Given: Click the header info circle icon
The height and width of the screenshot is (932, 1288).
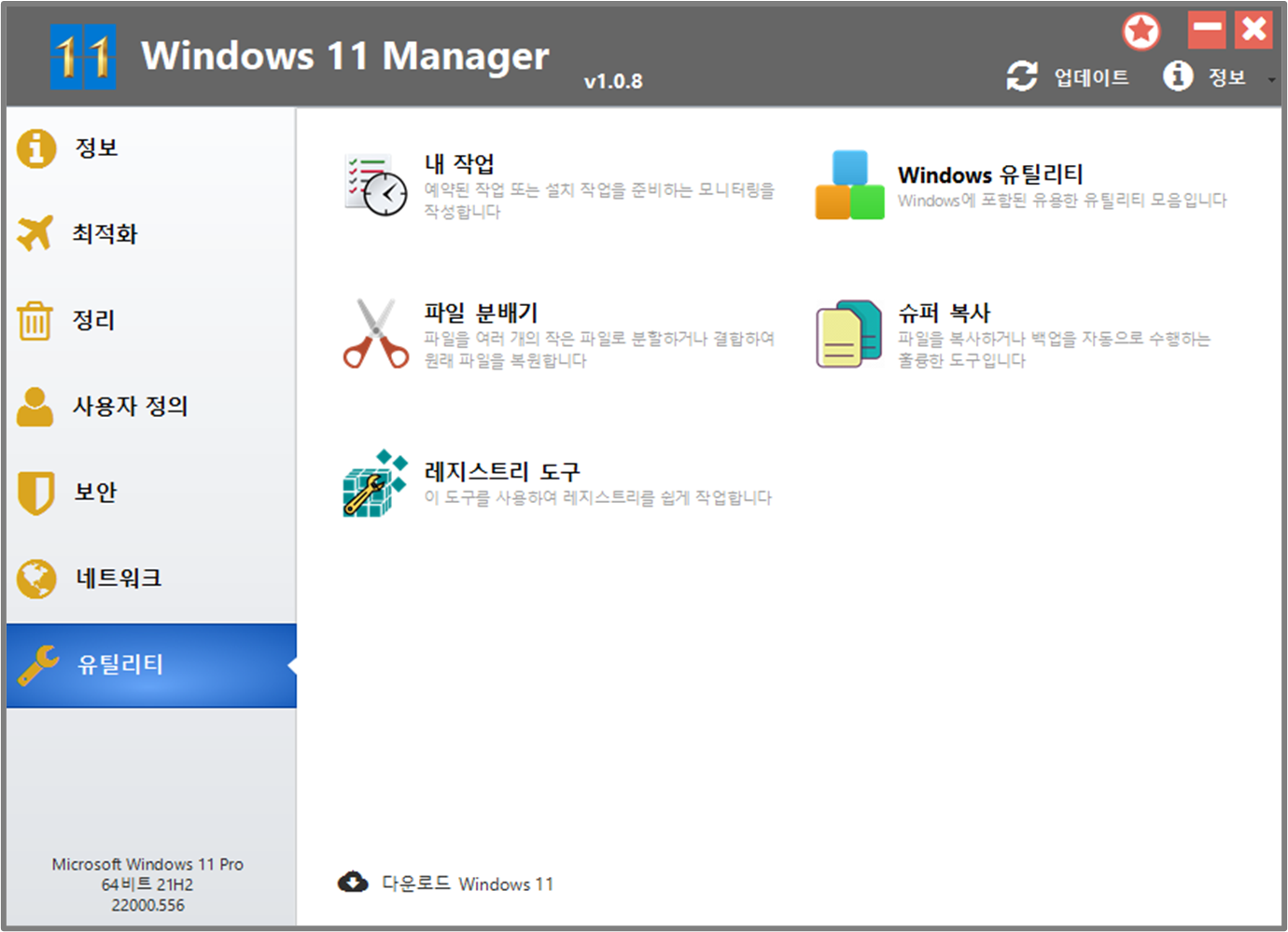Looking at the screenshot, I should coord(1178,76).
